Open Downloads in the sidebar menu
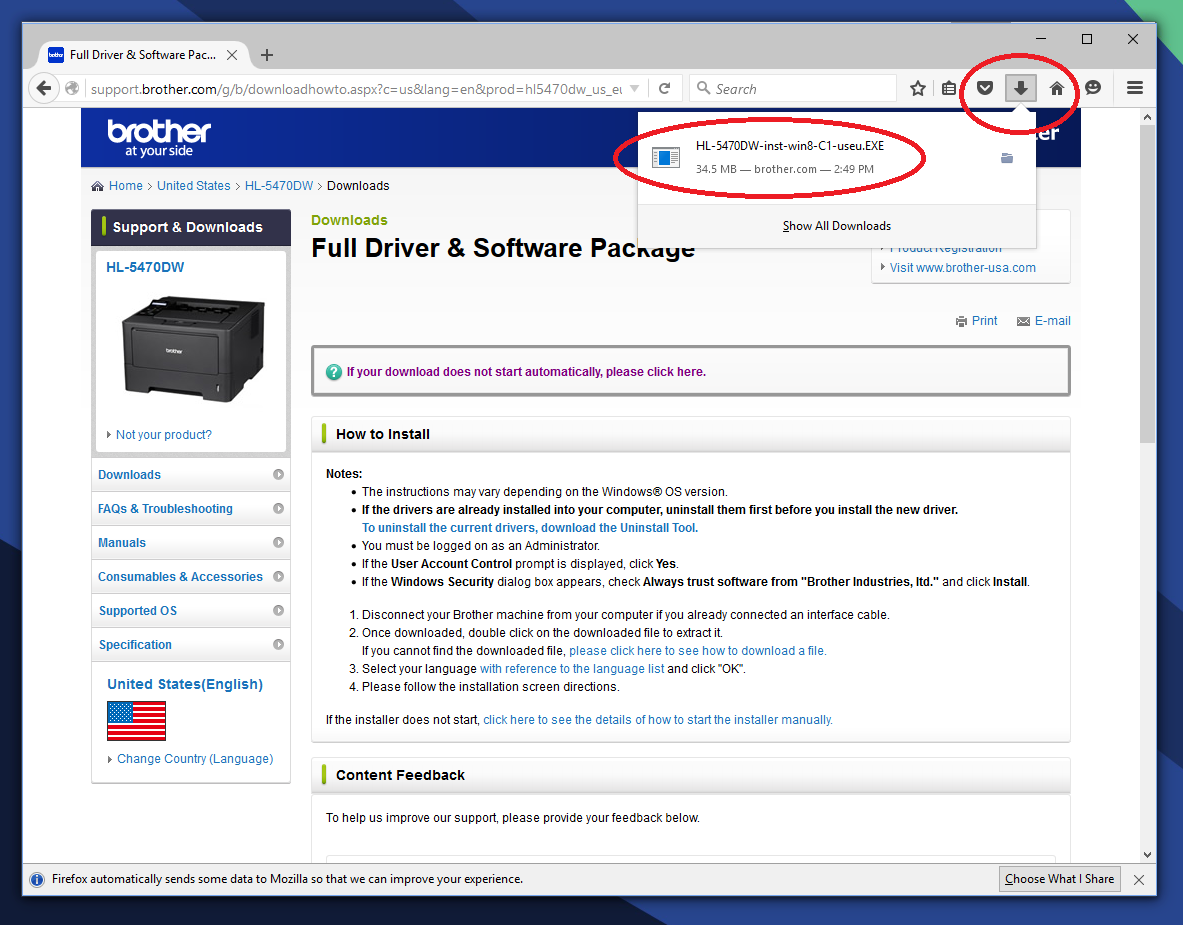 point(191,475)
